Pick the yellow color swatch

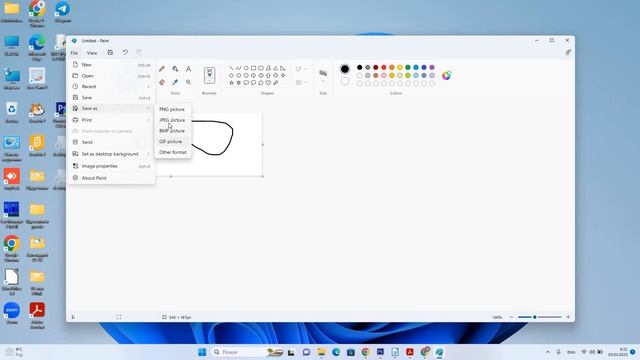[400, 67]
